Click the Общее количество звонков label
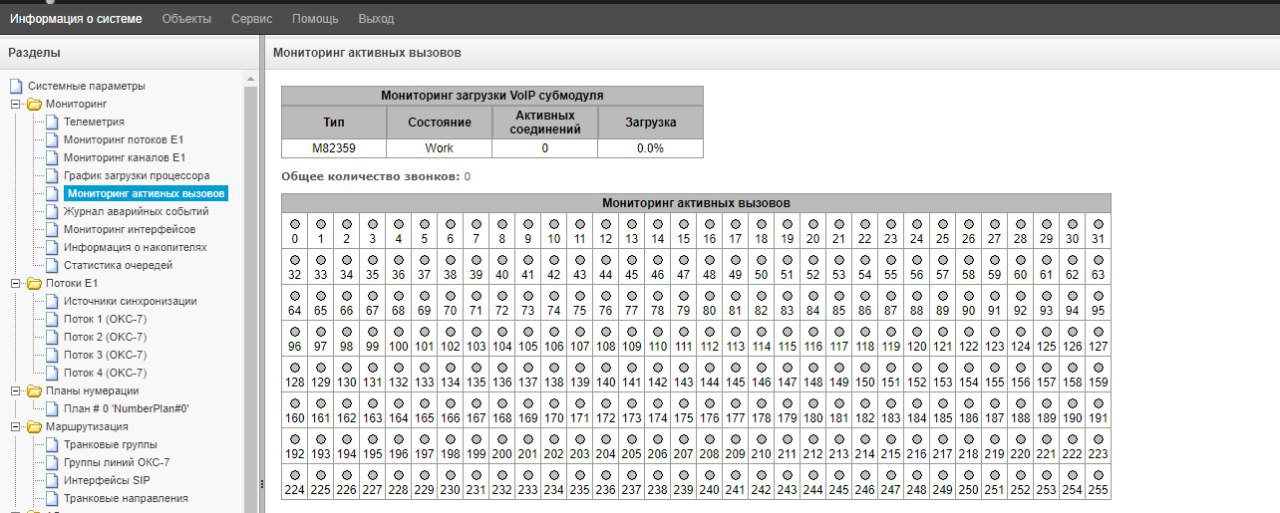Screen dimensions: 1280x513 (371, 176)
